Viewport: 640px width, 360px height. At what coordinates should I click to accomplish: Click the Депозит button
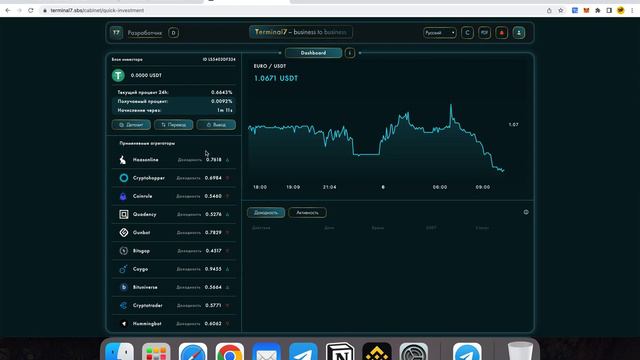click(131, 125)
